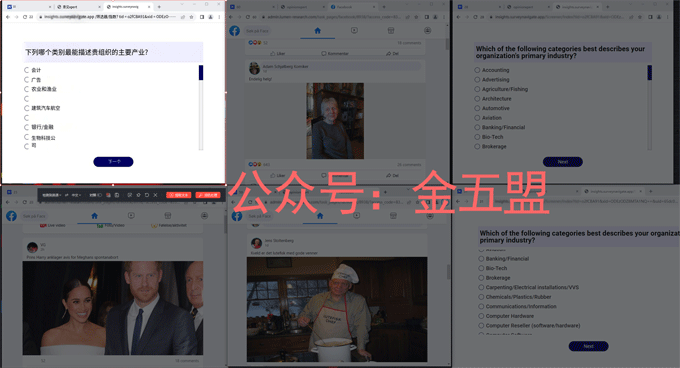Choose Chemicals/Plastics/Rubber radio option
The width and height of the screenshot is (680, 368).
pyautogui.click(x=481, y=297)
